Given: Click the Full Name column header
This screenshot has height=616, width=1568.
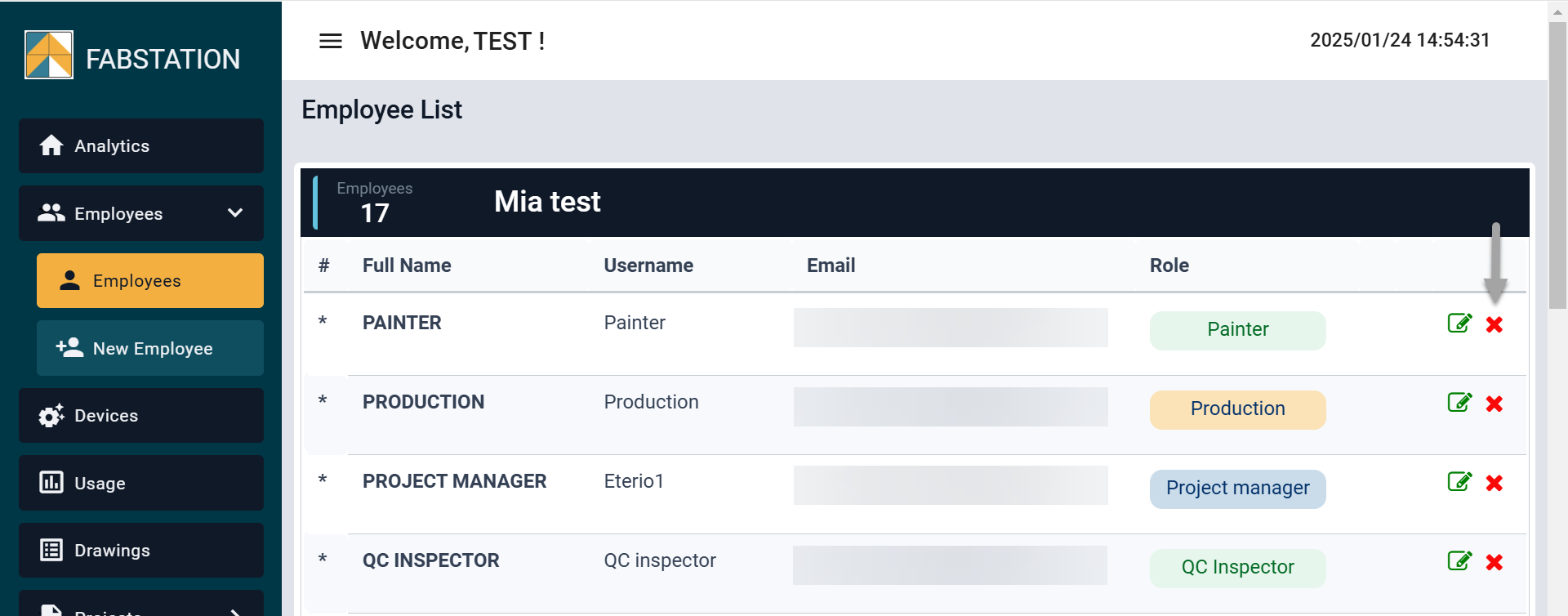Looking at the screenshot, I should click(x=407, y=266).
